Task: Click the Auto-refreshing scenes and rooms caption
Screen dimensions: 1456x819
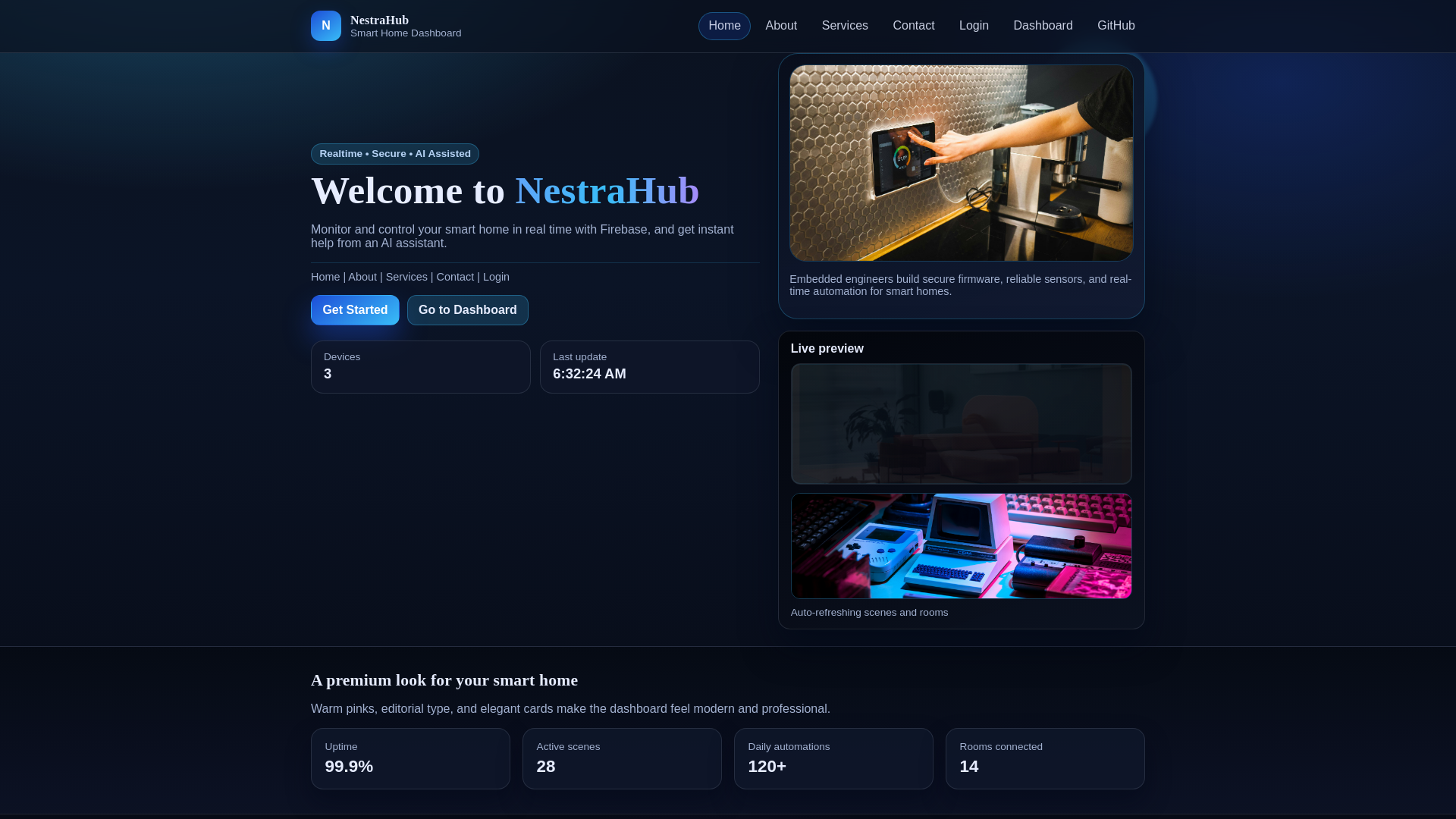Action: 869,613
